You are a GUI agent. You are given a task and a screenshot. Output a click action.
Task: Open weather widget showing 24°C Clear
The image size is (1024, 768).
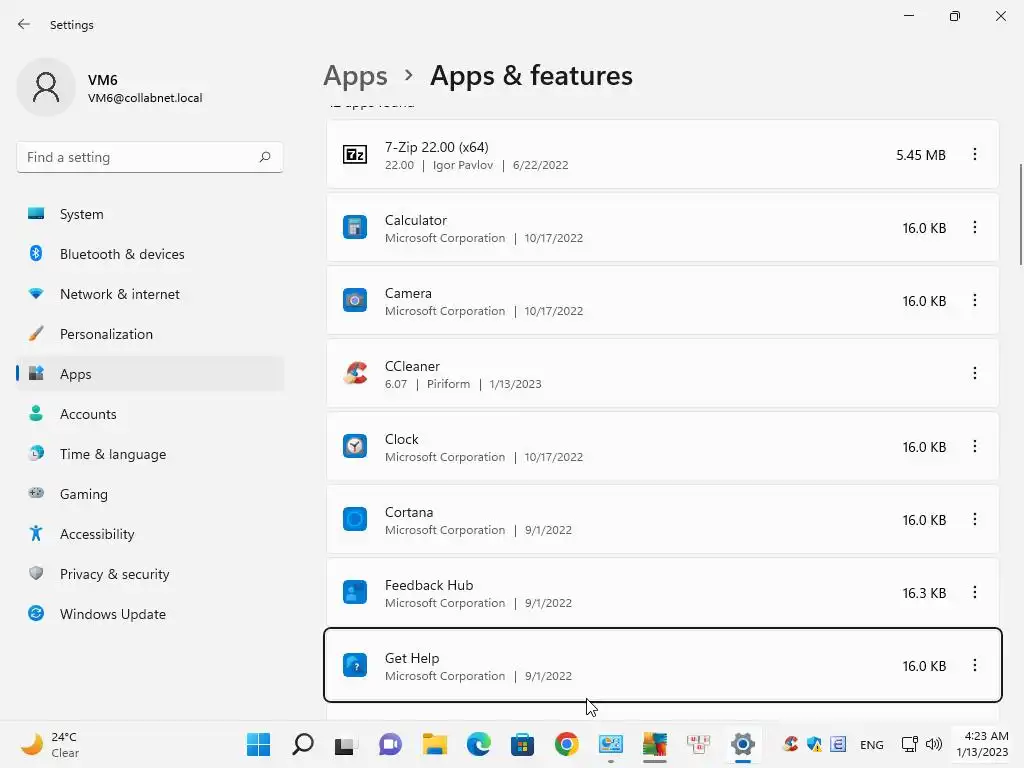point(50,744)
